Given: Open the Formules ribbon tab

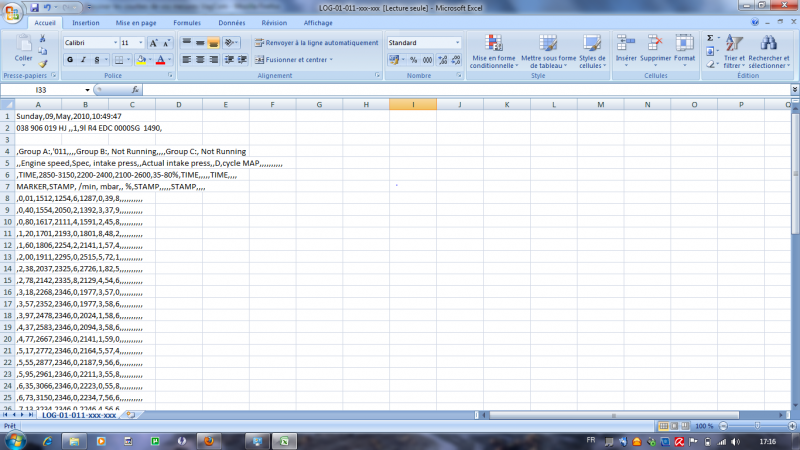Looking at the screenshot, I should [186, 22].
